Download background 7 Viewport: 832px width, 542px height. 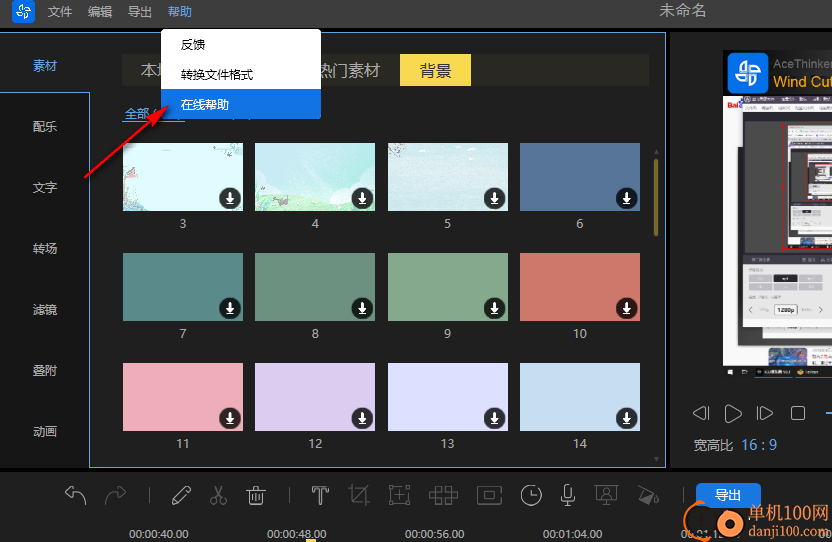[x=230, y=308]
